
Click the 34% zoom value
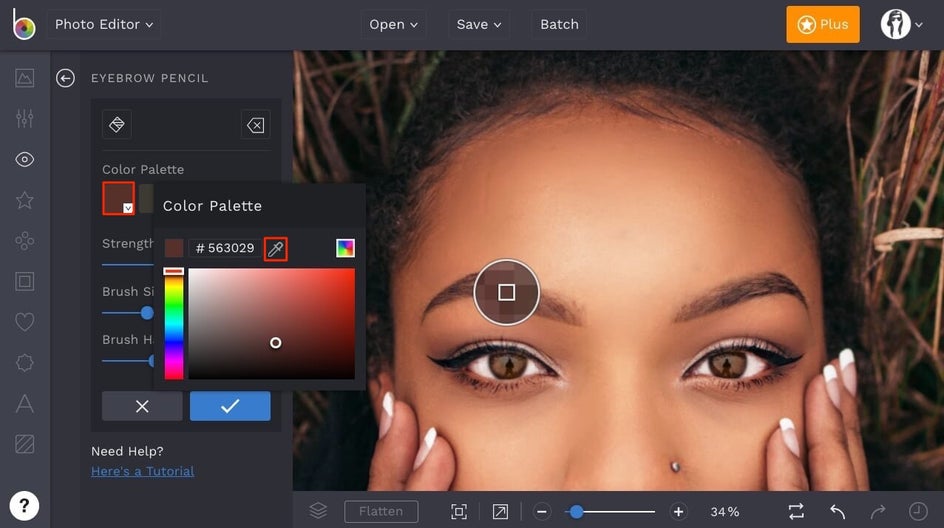(725, 512)
